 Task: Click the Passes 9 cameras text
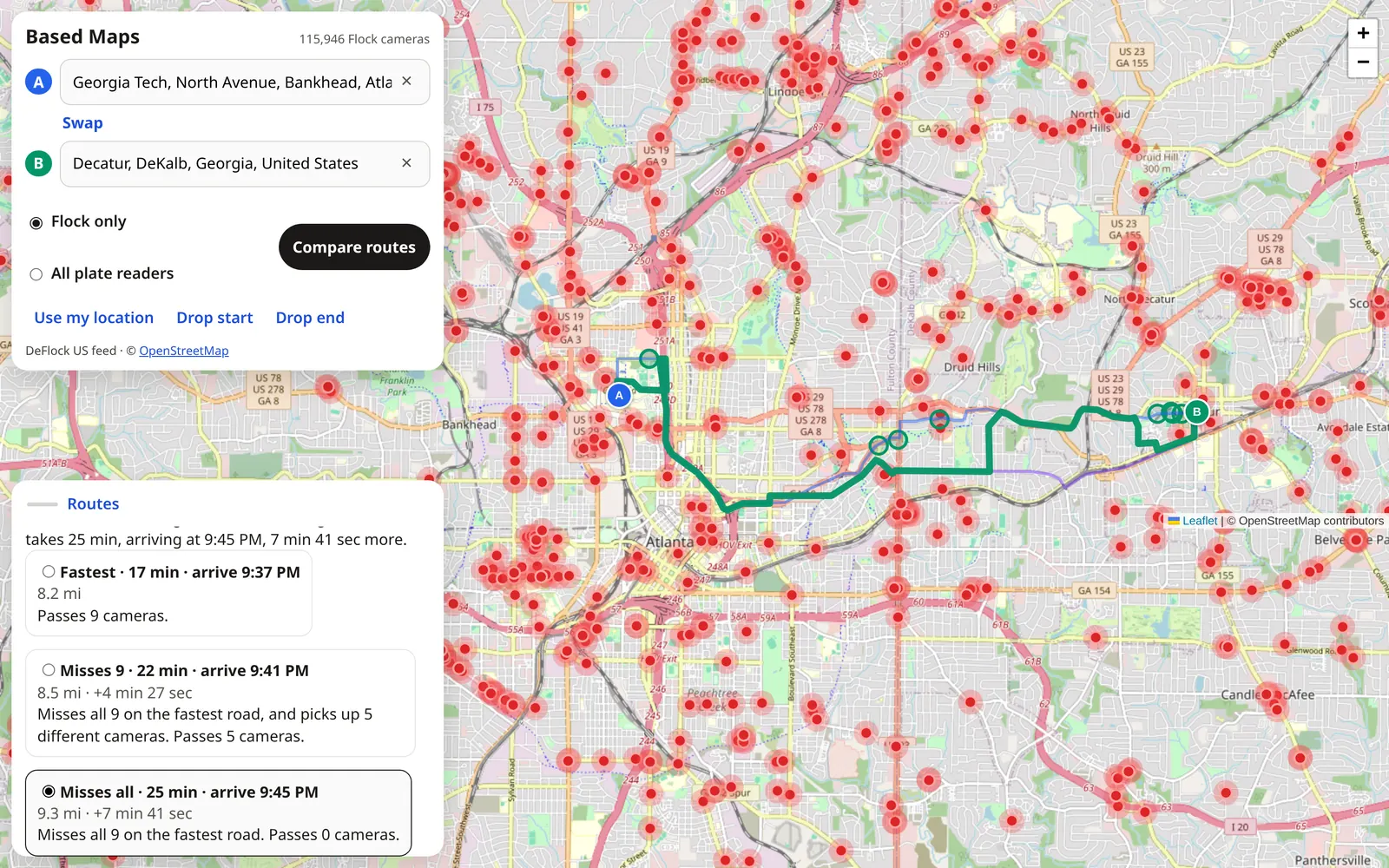point(102,615)
